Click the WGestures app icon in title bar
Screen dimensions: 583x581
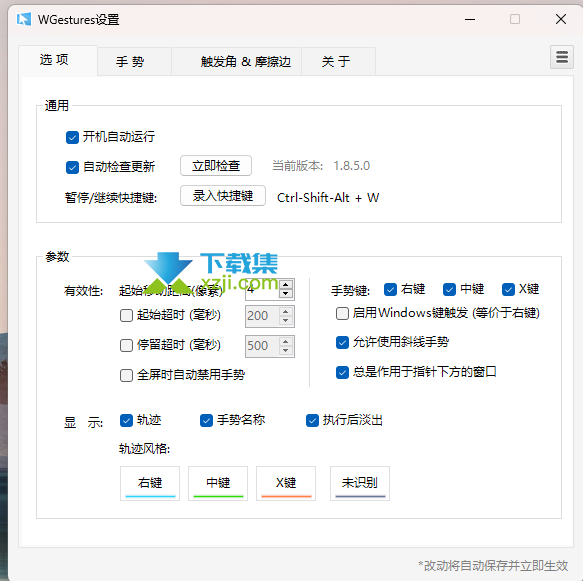click(x=24, y=19)
